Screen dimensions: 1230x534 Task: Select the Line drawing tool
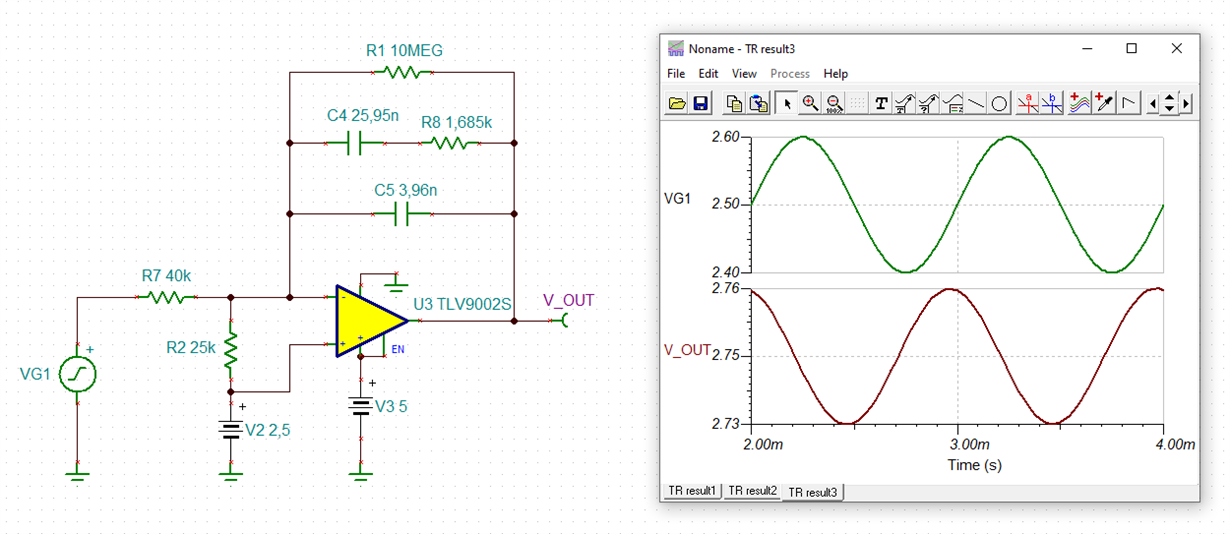click(x=975, y=103)
